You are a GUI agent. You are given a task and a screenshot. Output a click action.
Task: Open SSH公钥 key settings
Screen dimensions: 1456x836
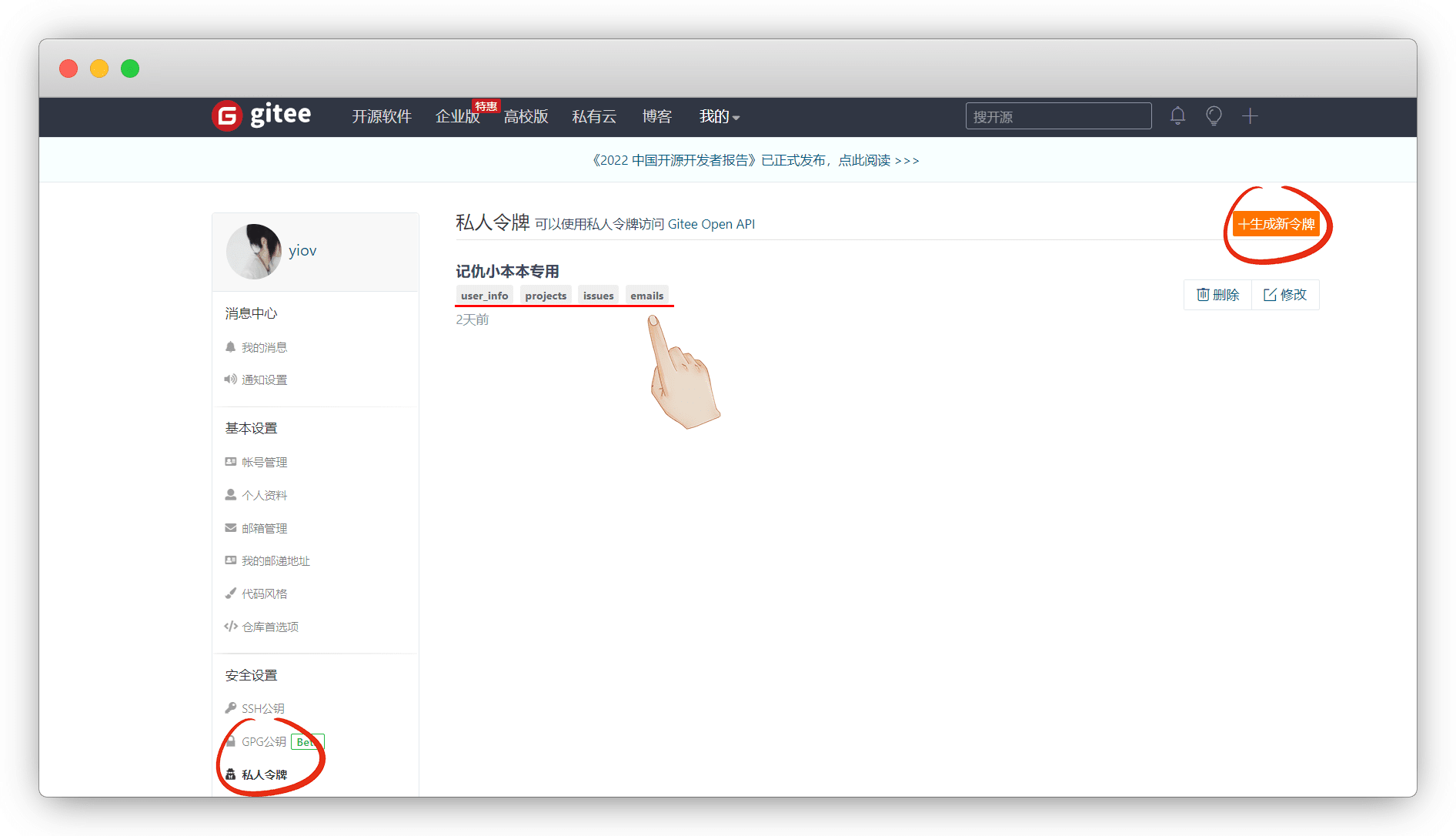[262, 709]
